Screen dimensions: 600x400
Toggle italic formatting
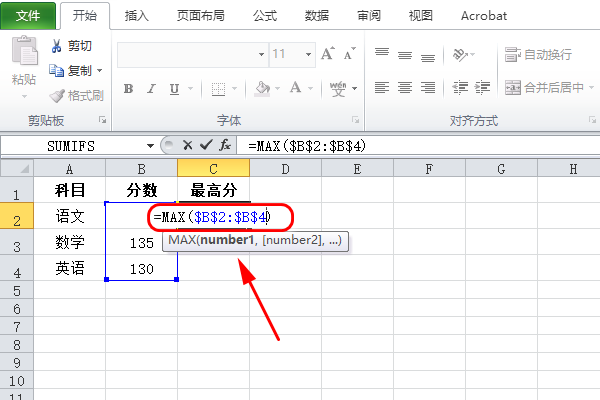tap(152, 89)
